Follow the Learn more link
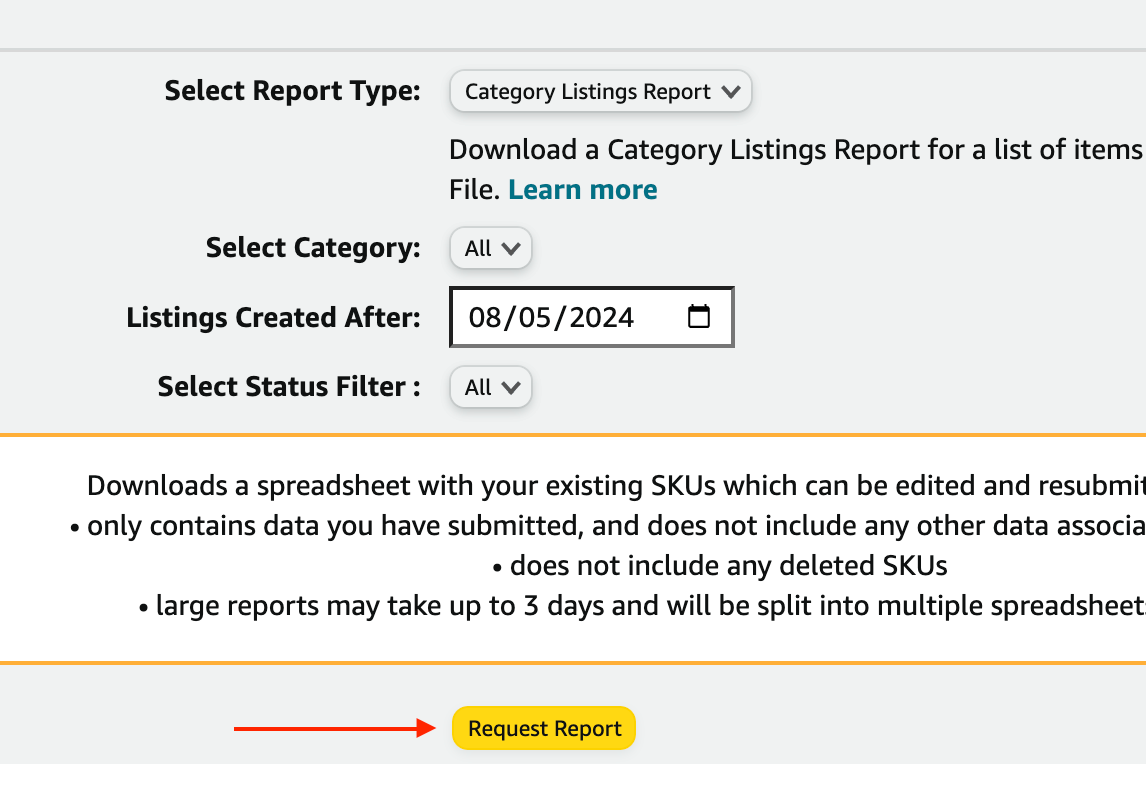1146x806 pixels. (582, 190)
